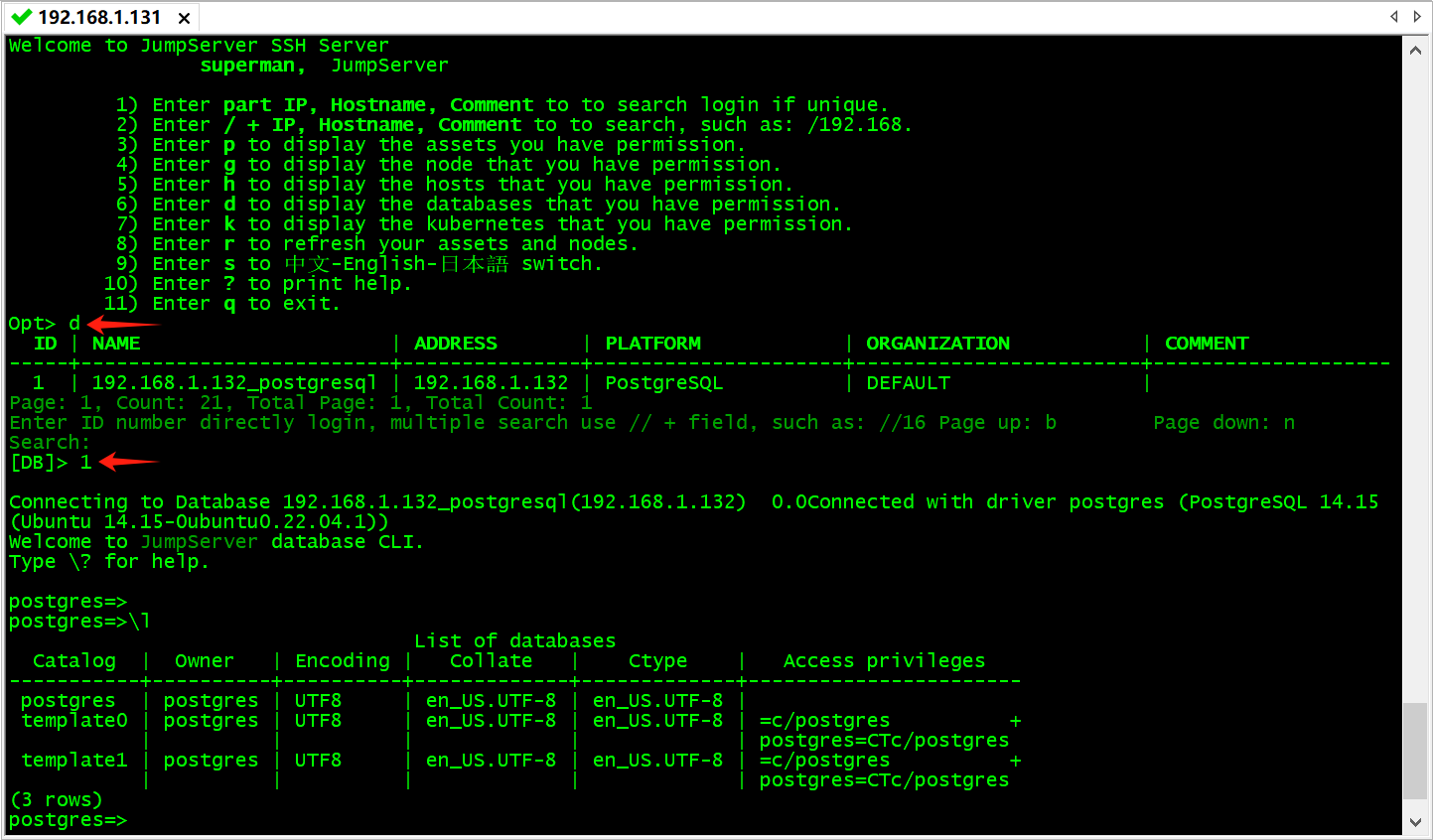The width and height of the screenshot is (1433, 840).
Task: Click the ADDRESS column header text
Action: coord(456,344)
